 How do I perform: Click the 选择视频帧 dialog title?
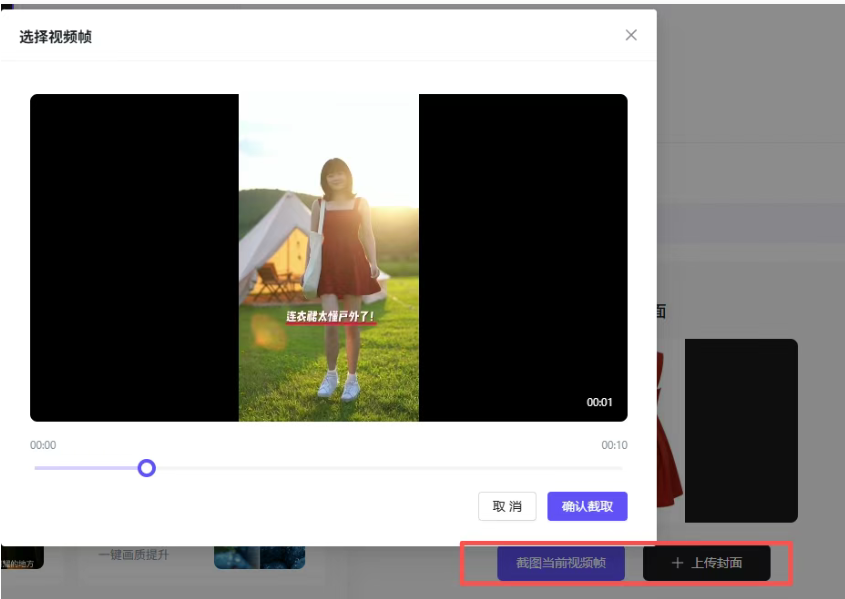(56, 36)
